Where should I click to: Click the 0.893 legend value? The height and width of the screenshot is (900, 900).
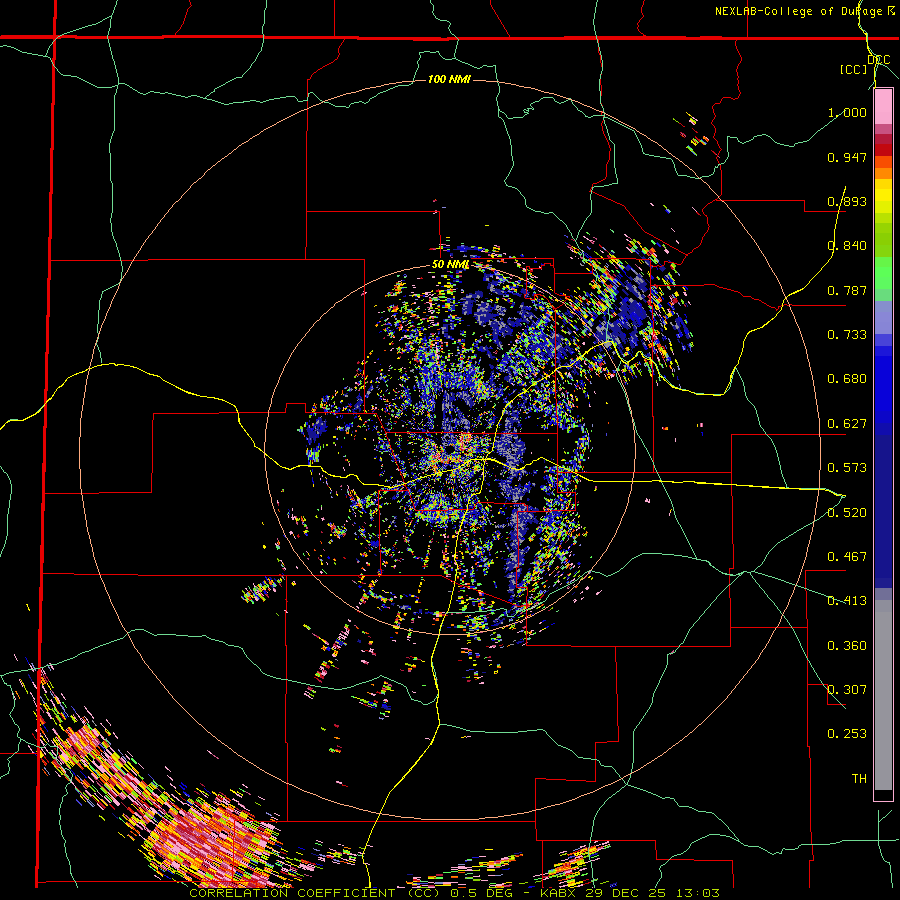pyautogui.click(x=847, y=201)
